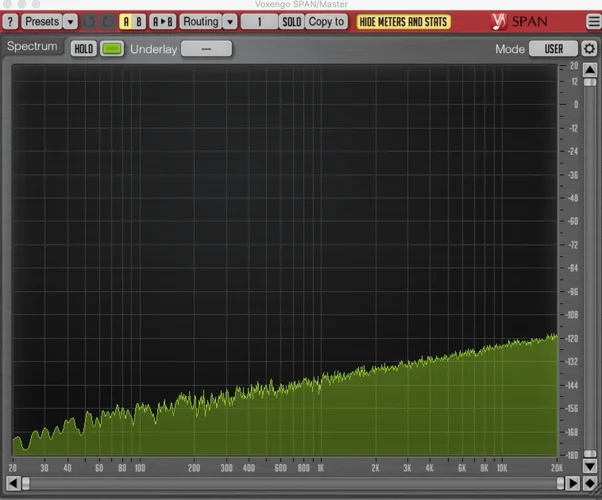Click the undo arrow icon
This screenshot has height=500, width=602.
89,21
